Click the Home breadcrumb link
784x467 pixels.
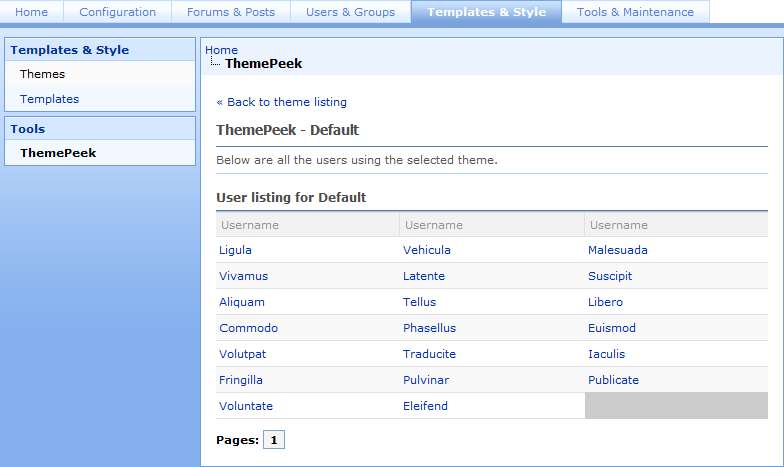pos(221,50)
